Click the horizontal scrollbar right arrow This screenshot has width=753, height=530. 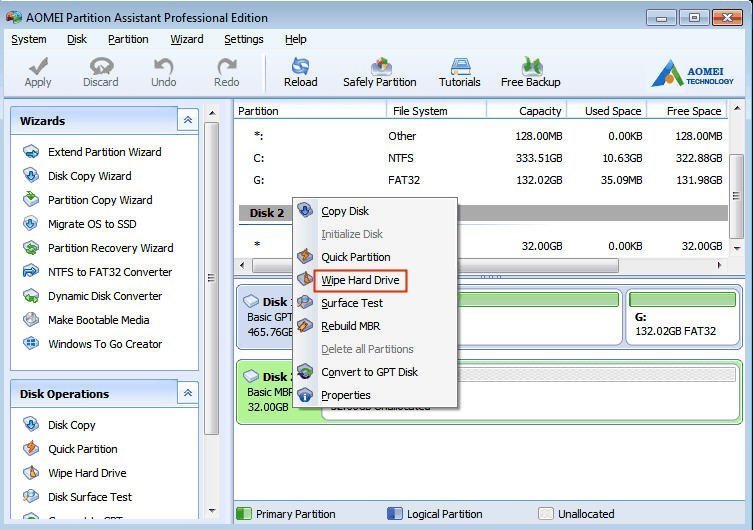coord(719,265)
